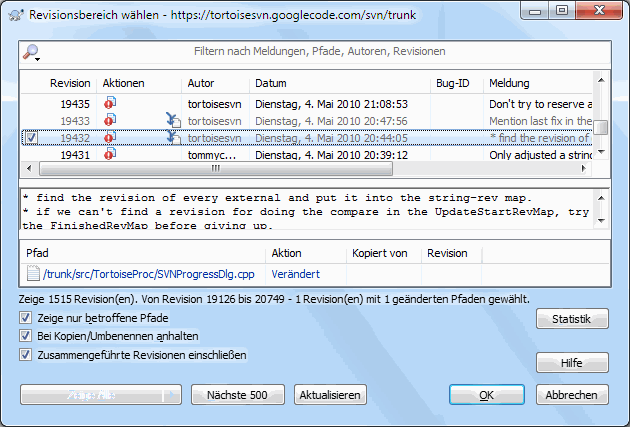The width and height of the screenshot is (630, 427).
Task: Sort by the Meldung column header
Action: pyautogui.click(x=538, y=83)
